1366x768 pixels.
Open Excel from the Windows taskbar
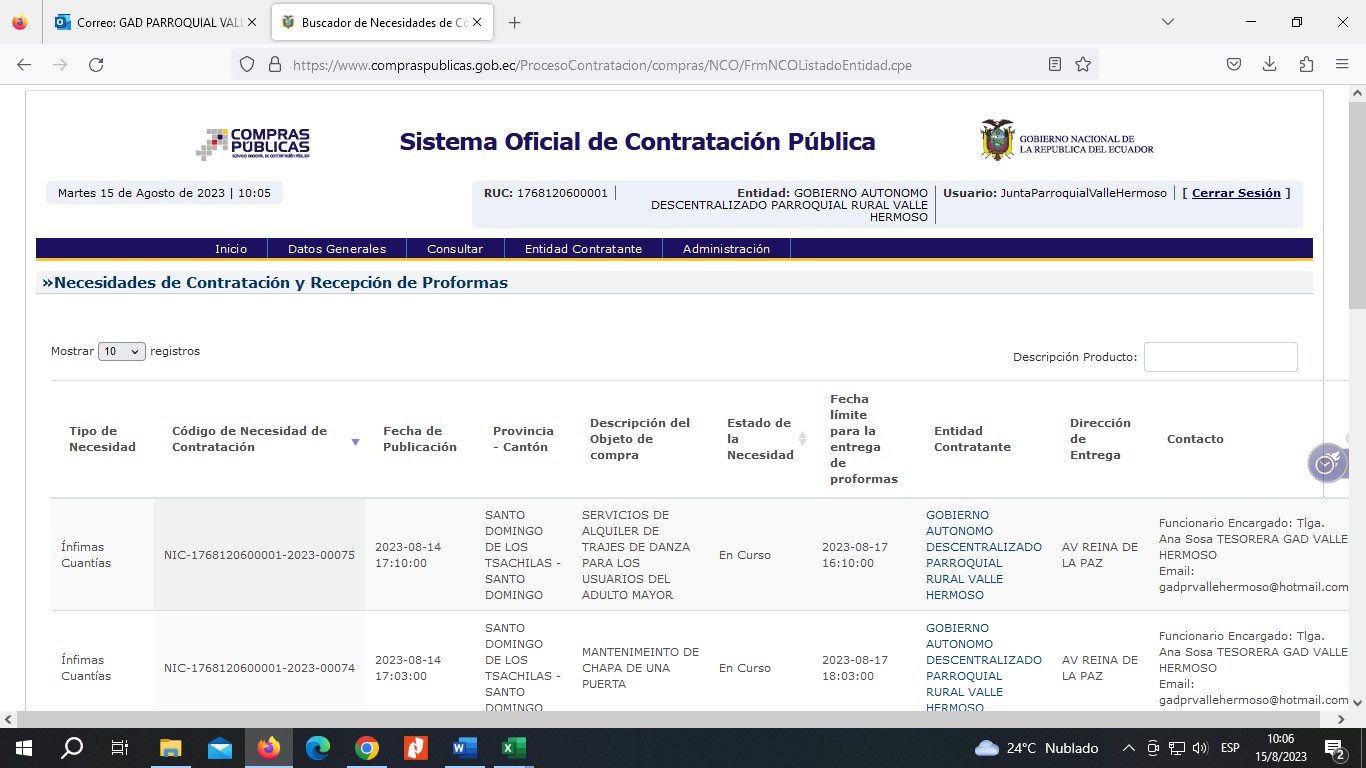click(x=513, y=748)
